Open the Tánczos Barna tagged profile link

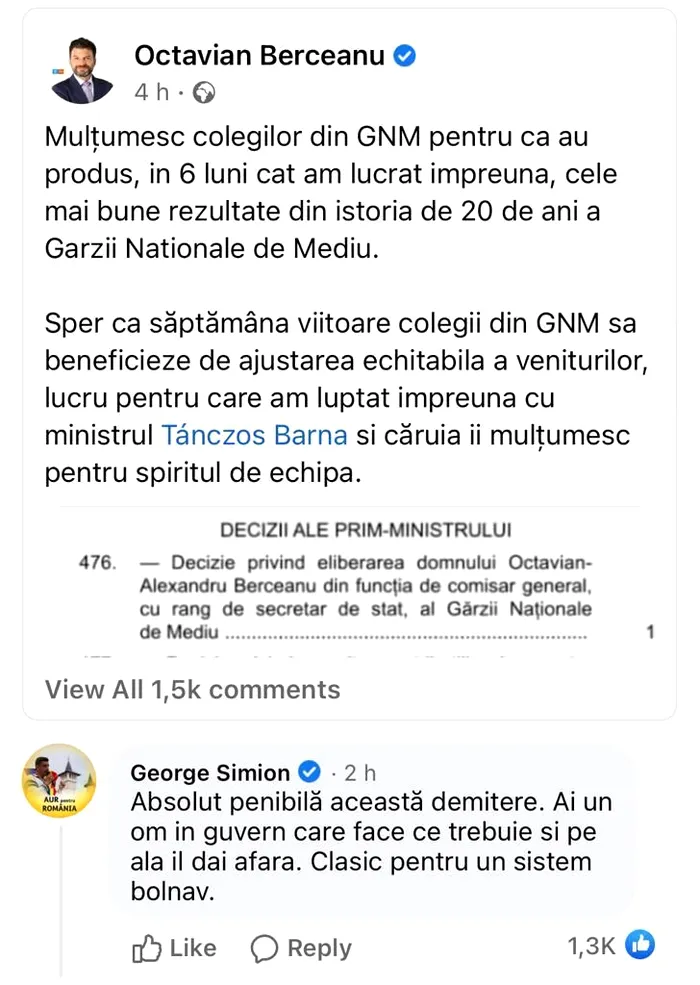(254, 435)
